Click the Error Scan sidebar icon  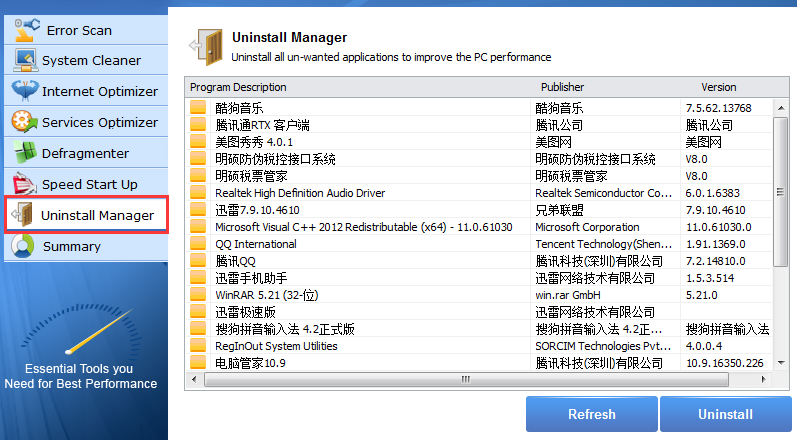(27, 29)
